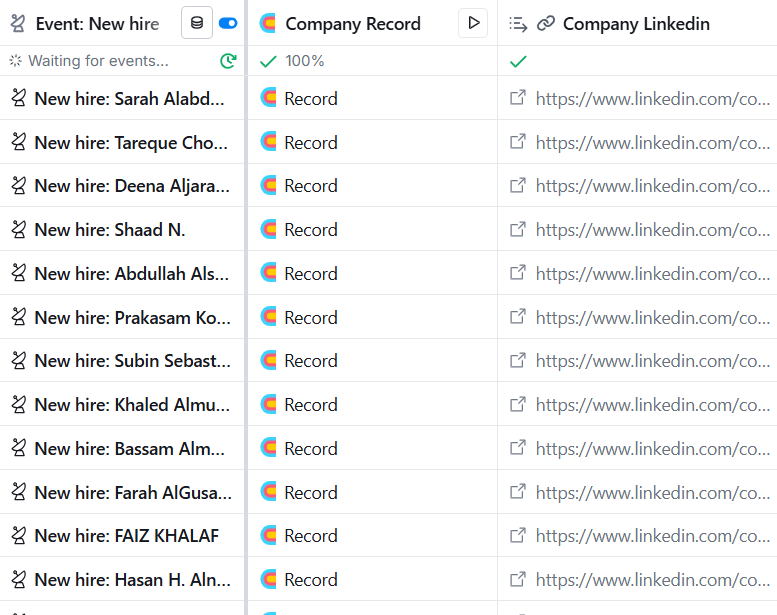Select the New hire: Abdullah Als... row
This screenshot has width=777, height=615.
point(122,273)
